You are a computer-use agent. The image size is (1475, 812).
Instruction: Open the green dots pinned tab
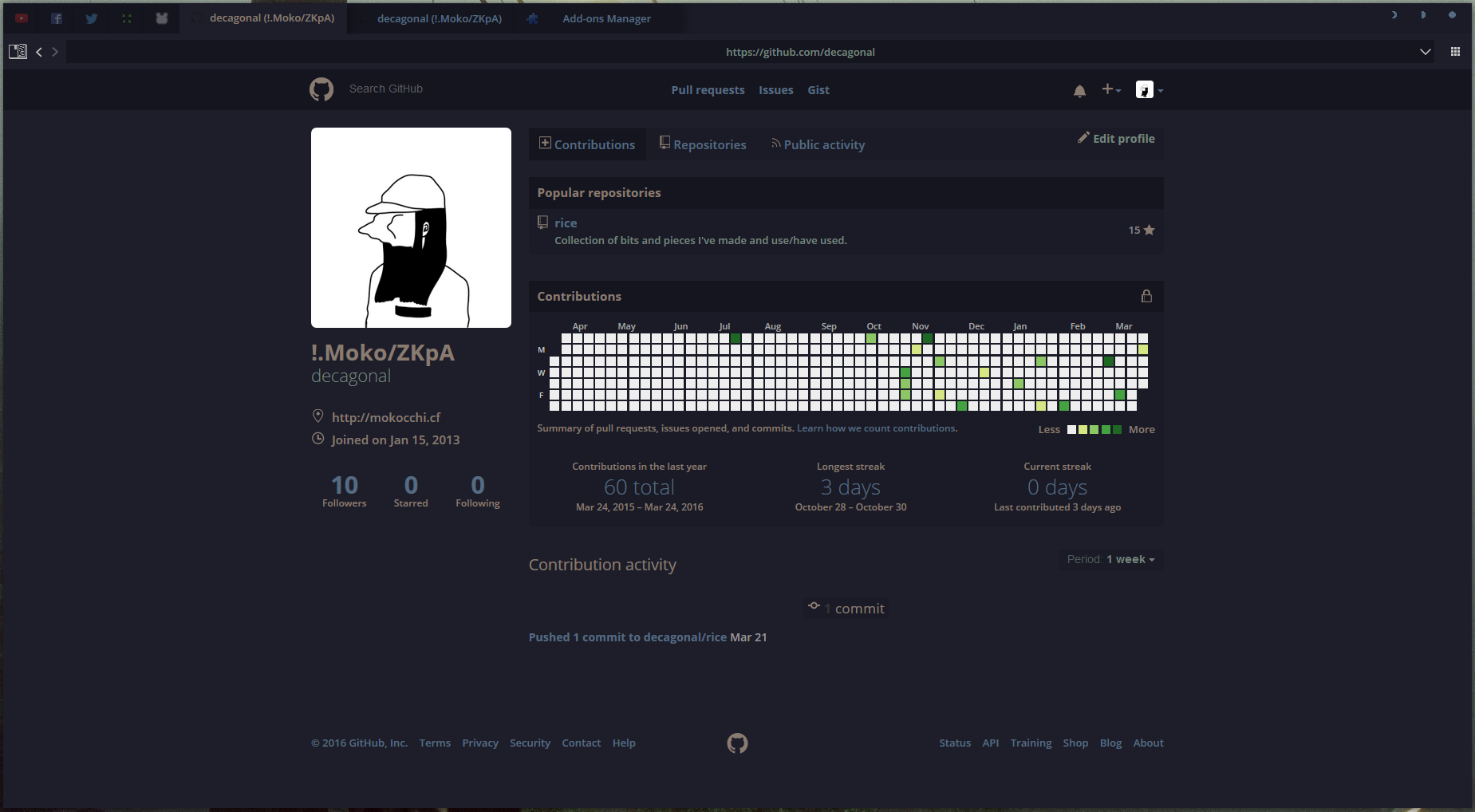coord(127,18)
